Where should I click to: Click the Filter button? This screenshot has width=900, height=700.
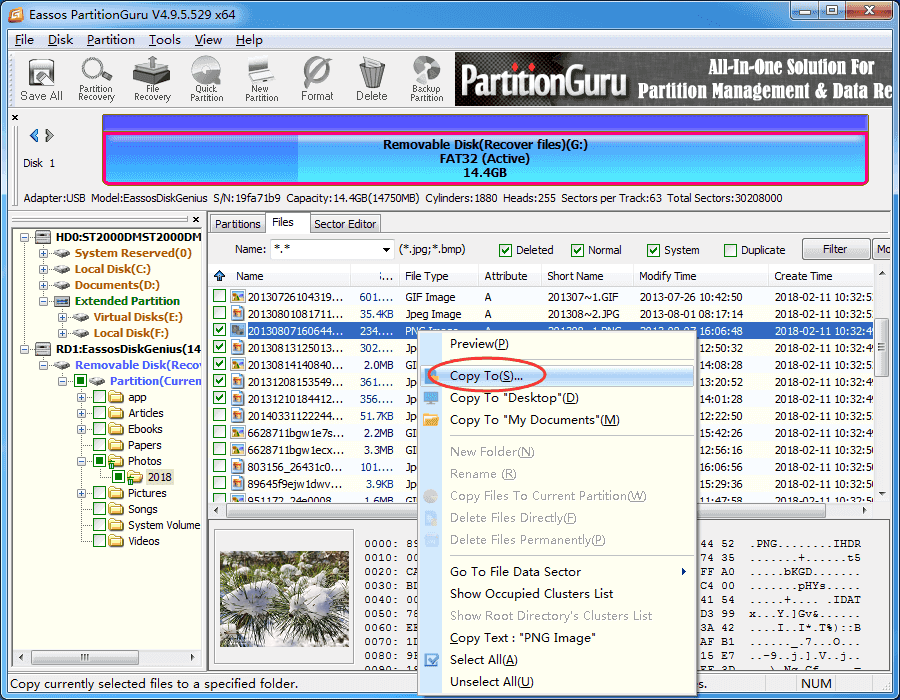click(x=835, y=249)
